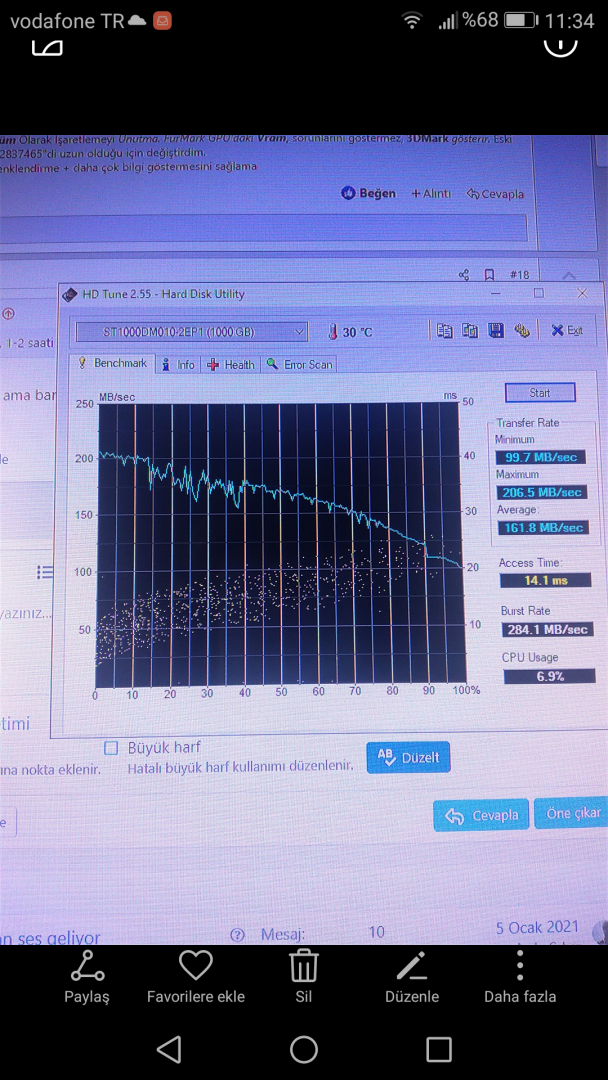Click the text field below Beğen row

(x=264, y=228)
